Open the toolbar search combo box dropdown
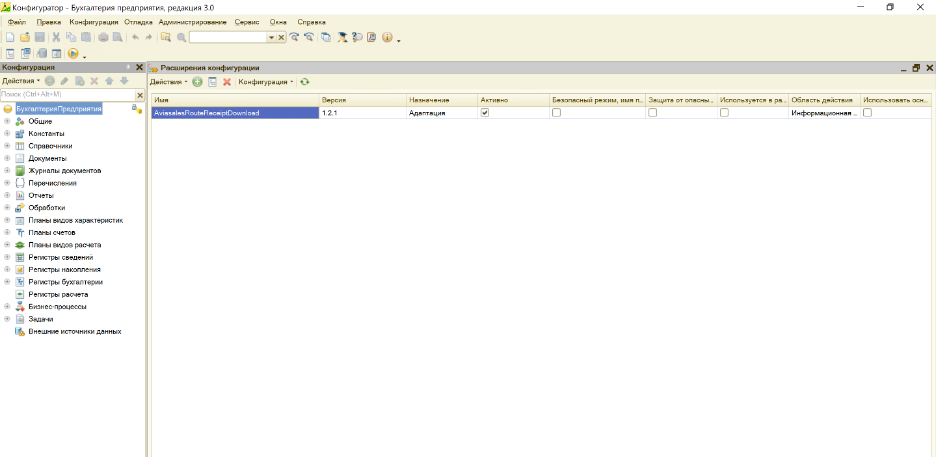Viewport: 936px width, 458px height. point(271,37)
